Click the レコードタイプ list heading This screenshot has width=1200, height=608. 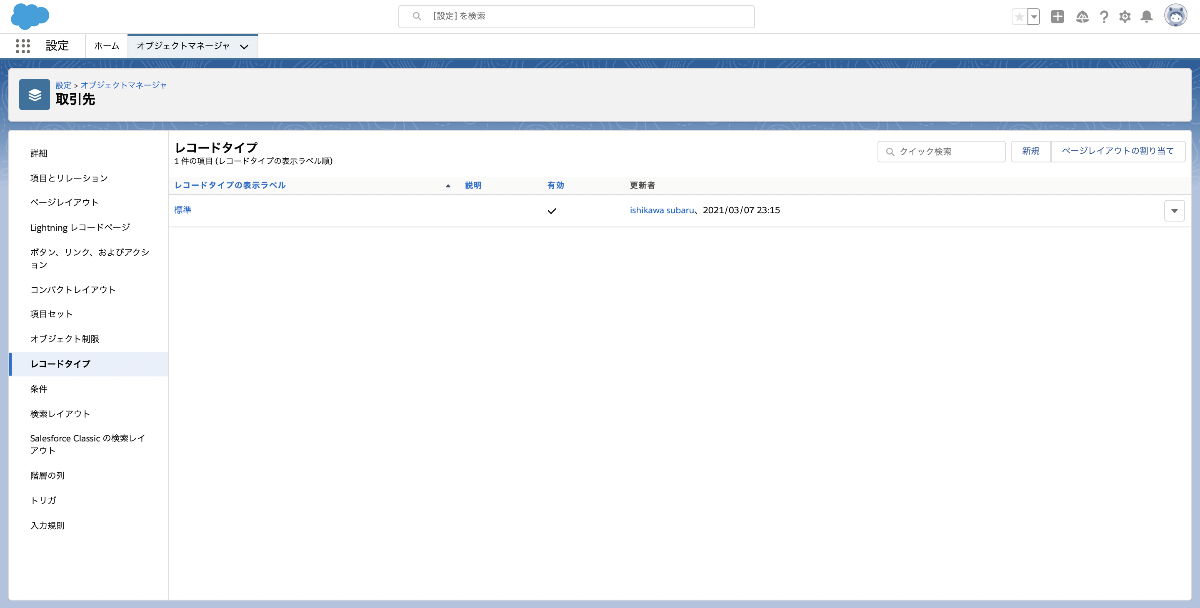[216, 148]
